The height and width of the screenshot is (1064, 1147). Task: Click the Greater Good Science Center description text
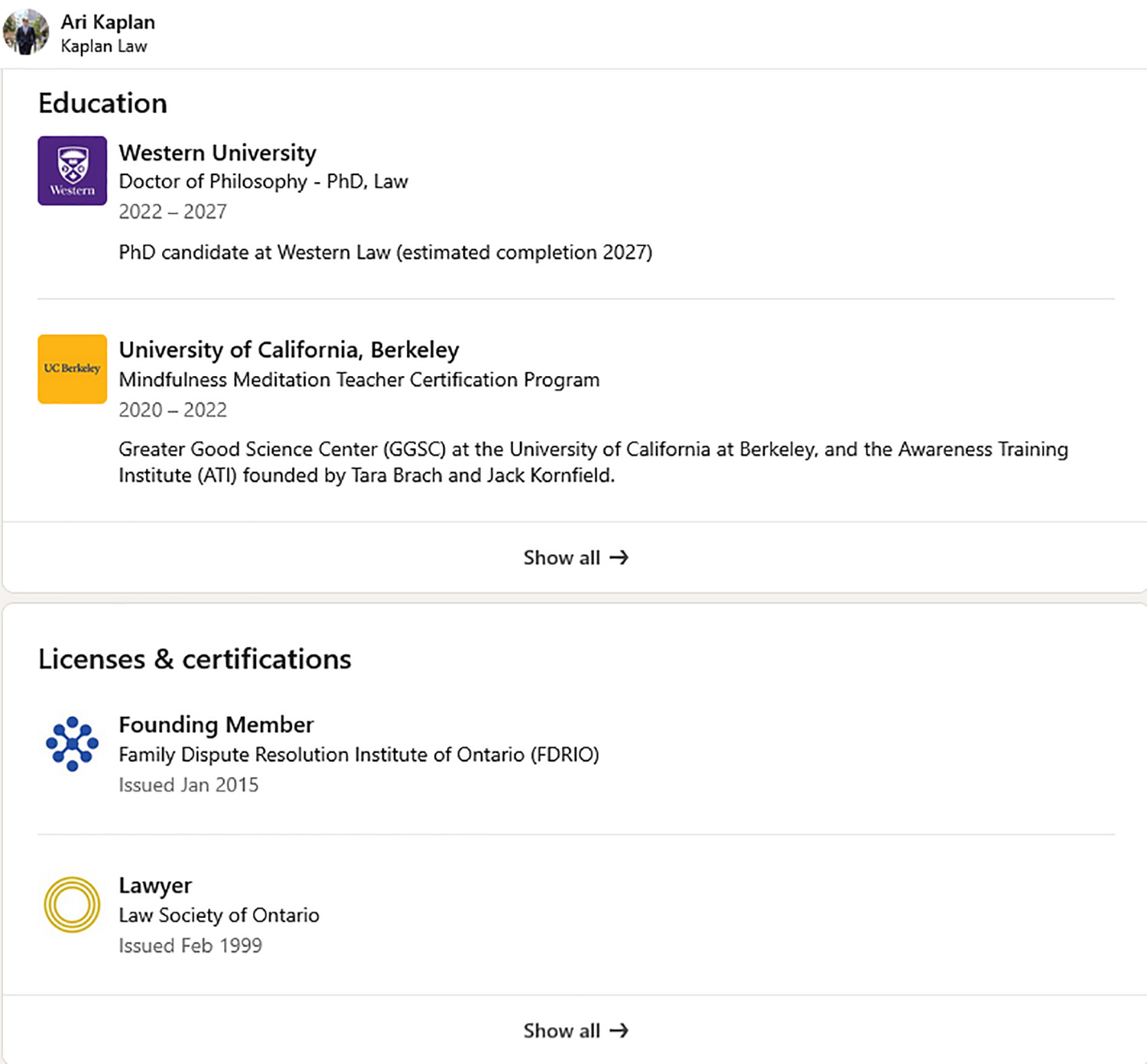click(593, 462)
